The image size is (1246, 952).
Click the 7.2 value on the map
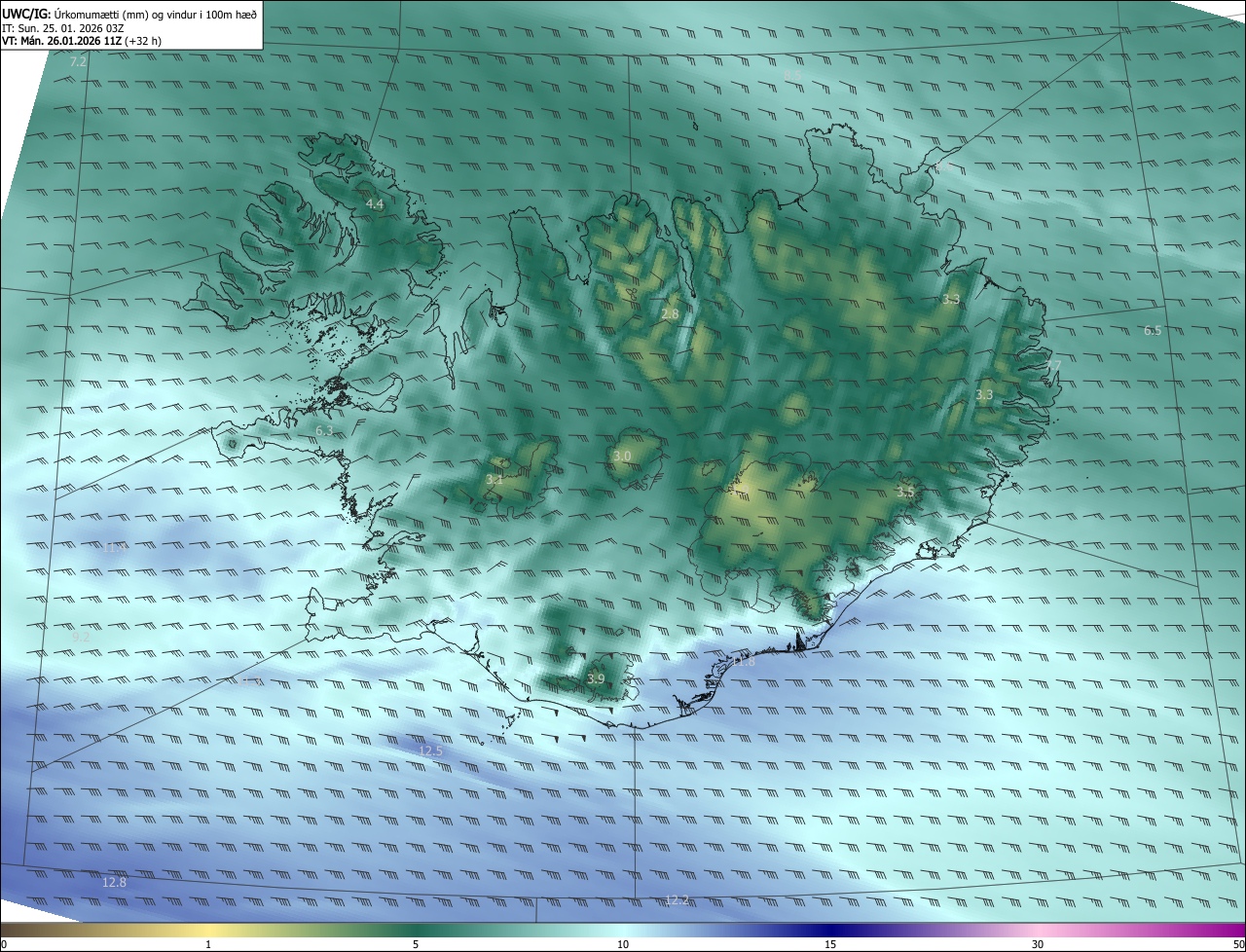(x=79, y=62)
